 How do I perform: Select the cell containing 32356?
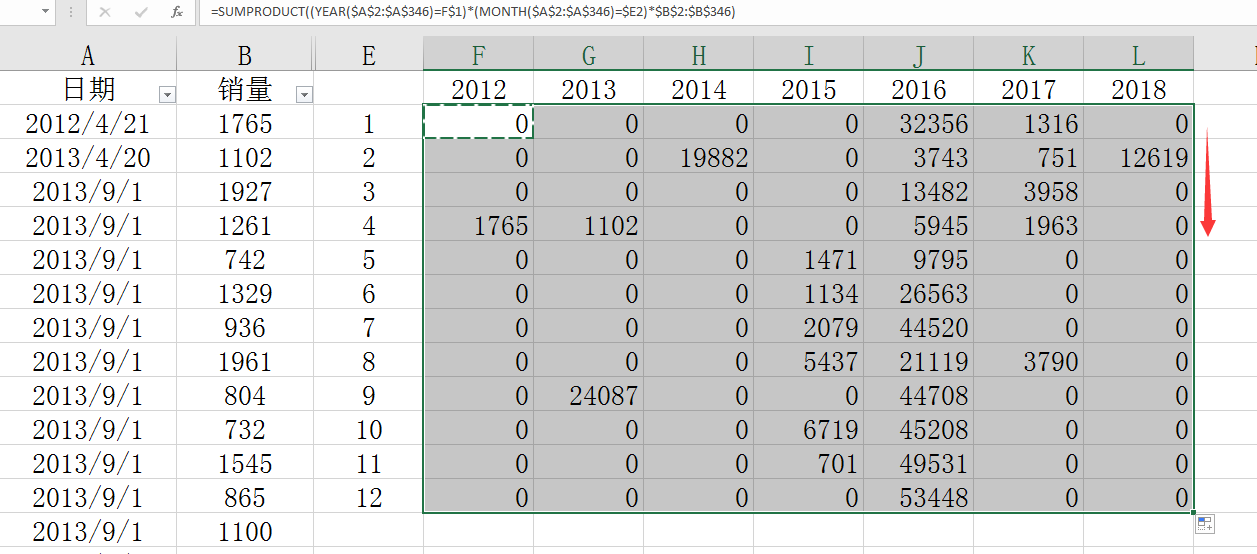[x=919, y=123]
